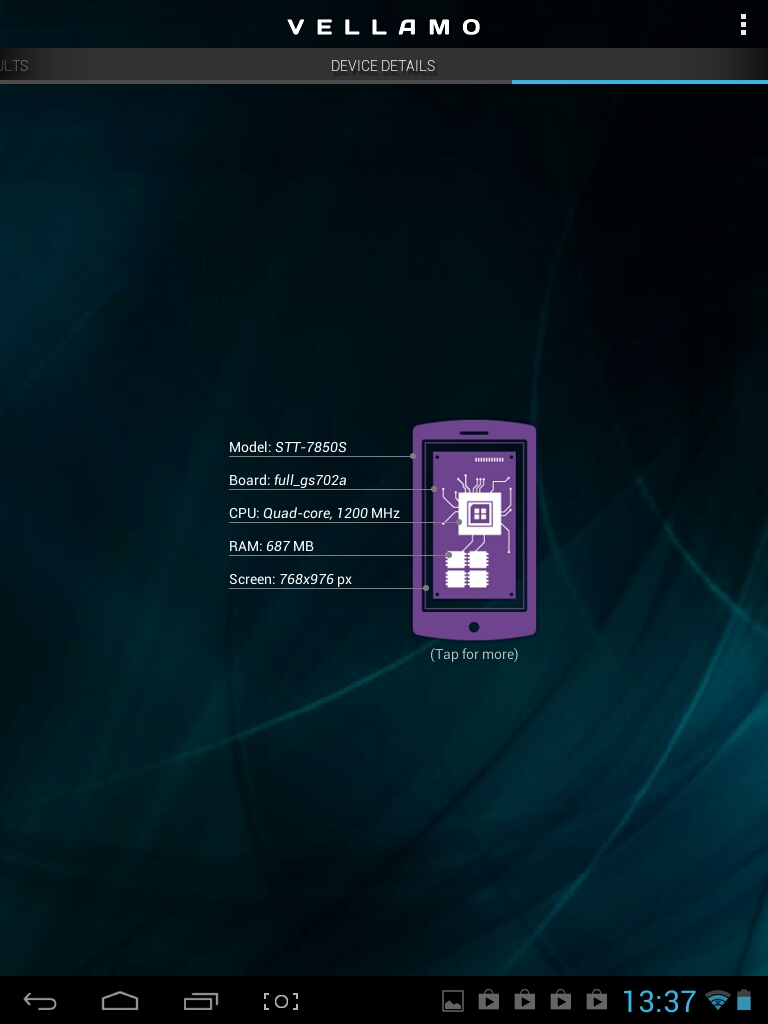Screen dimensions: 768x1024
Task: Open the picture notification icon in status area
Action: (x=453, y=1000)
